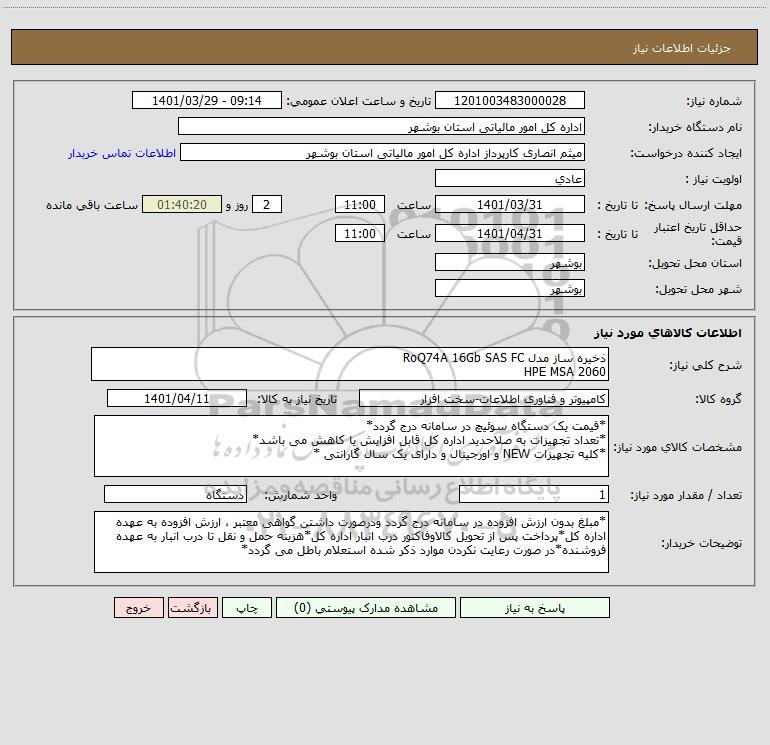Click the مهلت ارسال پاسخ label
This screenshot has width=770, height=745.
click(693, 205)
